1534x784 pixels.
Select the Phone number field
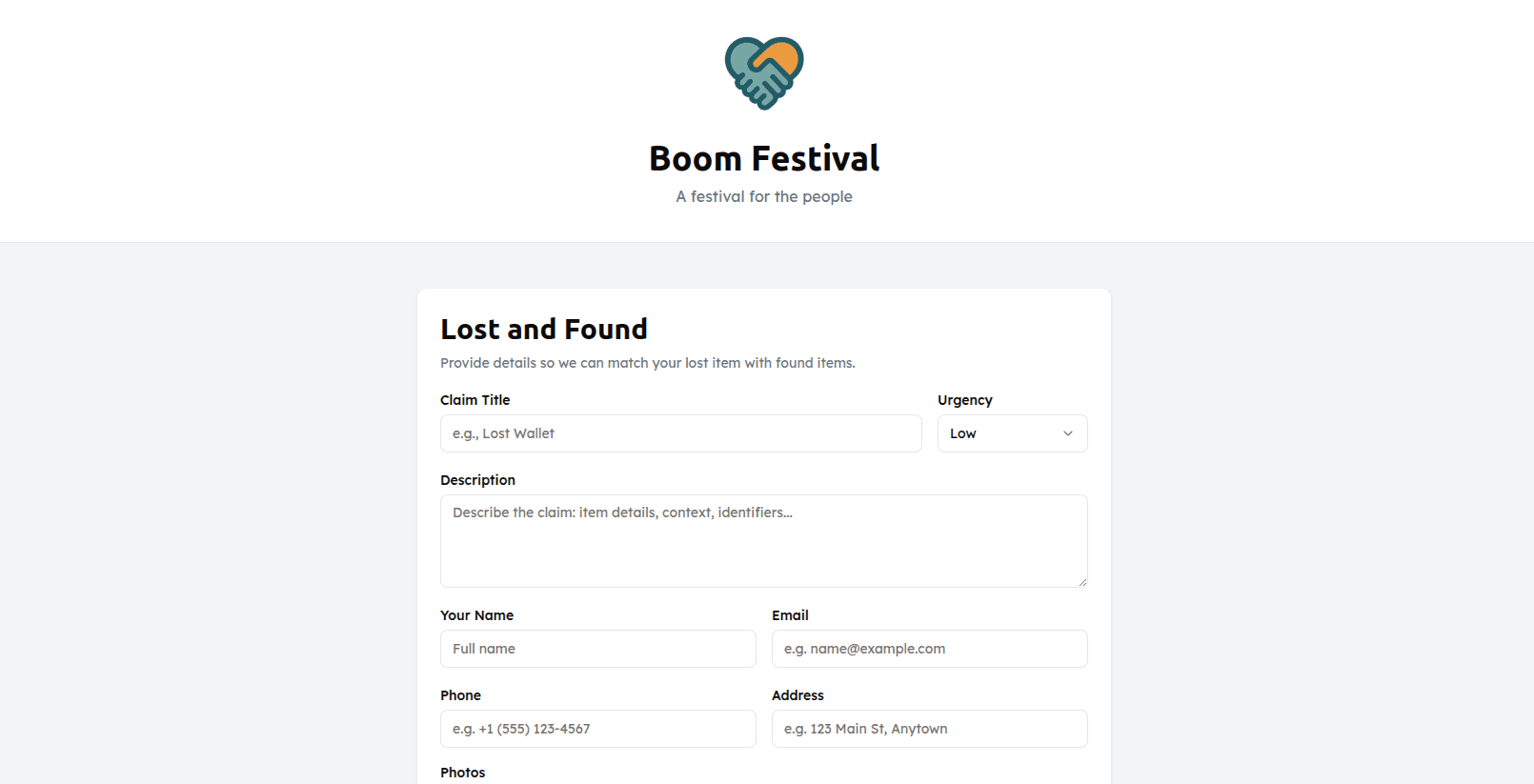(597, 729)
